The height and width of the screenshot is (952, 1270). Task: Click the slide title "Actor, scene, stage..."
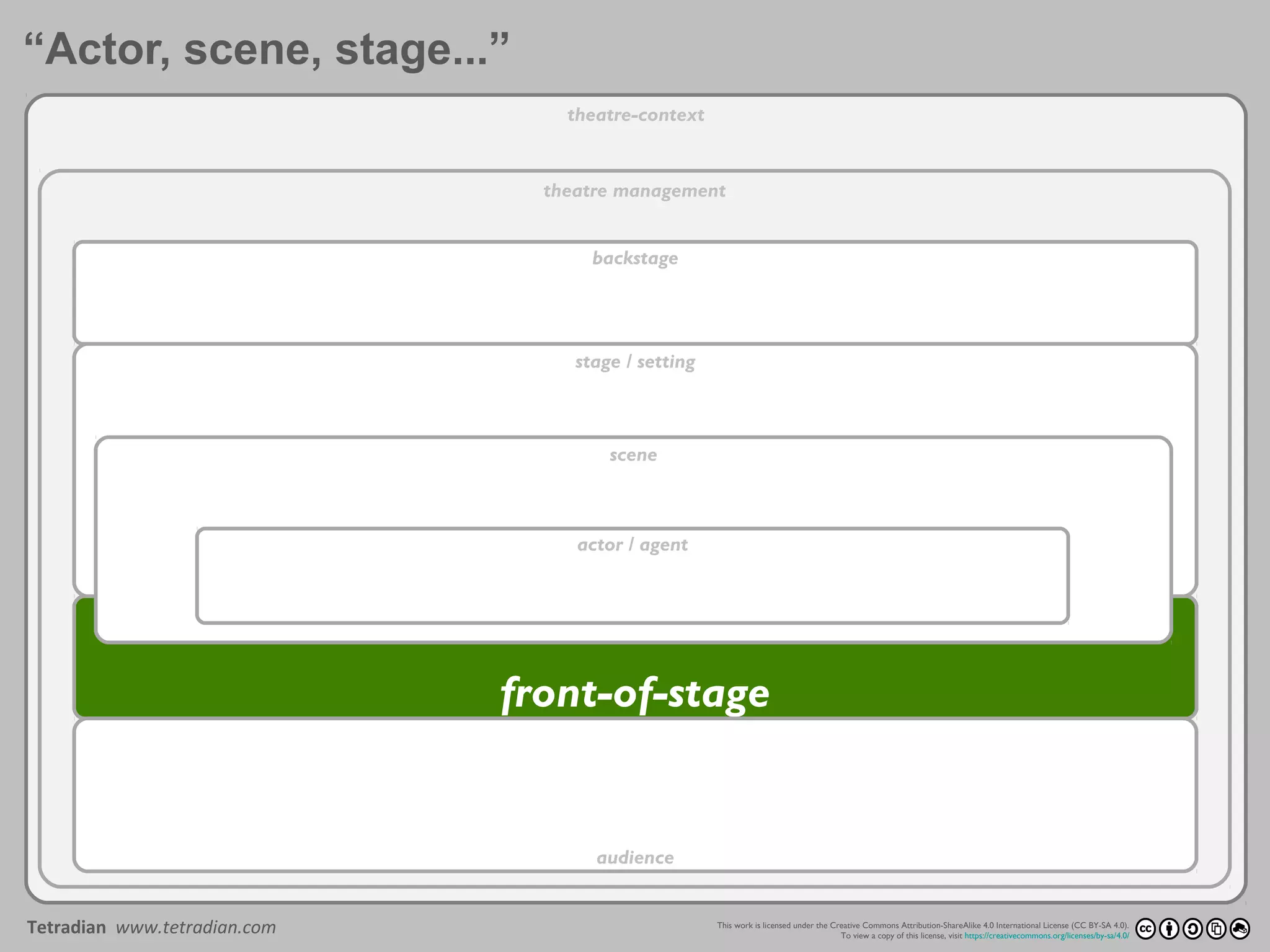[x=267, y=50]
